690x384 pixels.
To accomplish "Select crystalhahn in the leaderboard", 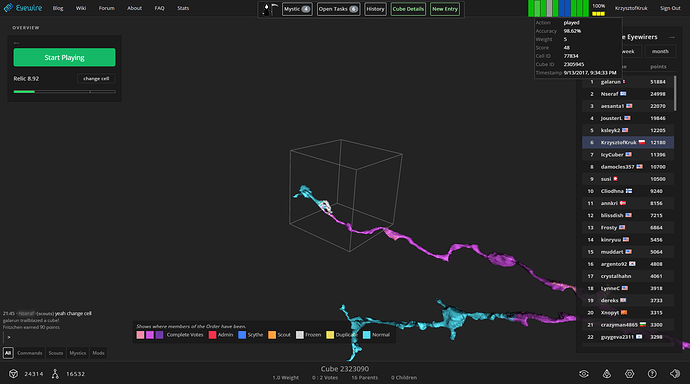I will [x=628, y=276].
